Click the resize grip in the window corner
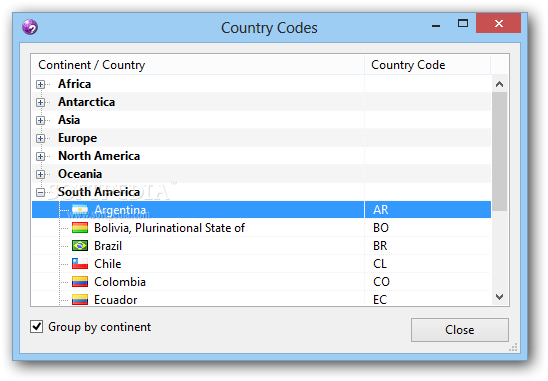Screen dimensions: 548x381 click(x=513, y=347)
